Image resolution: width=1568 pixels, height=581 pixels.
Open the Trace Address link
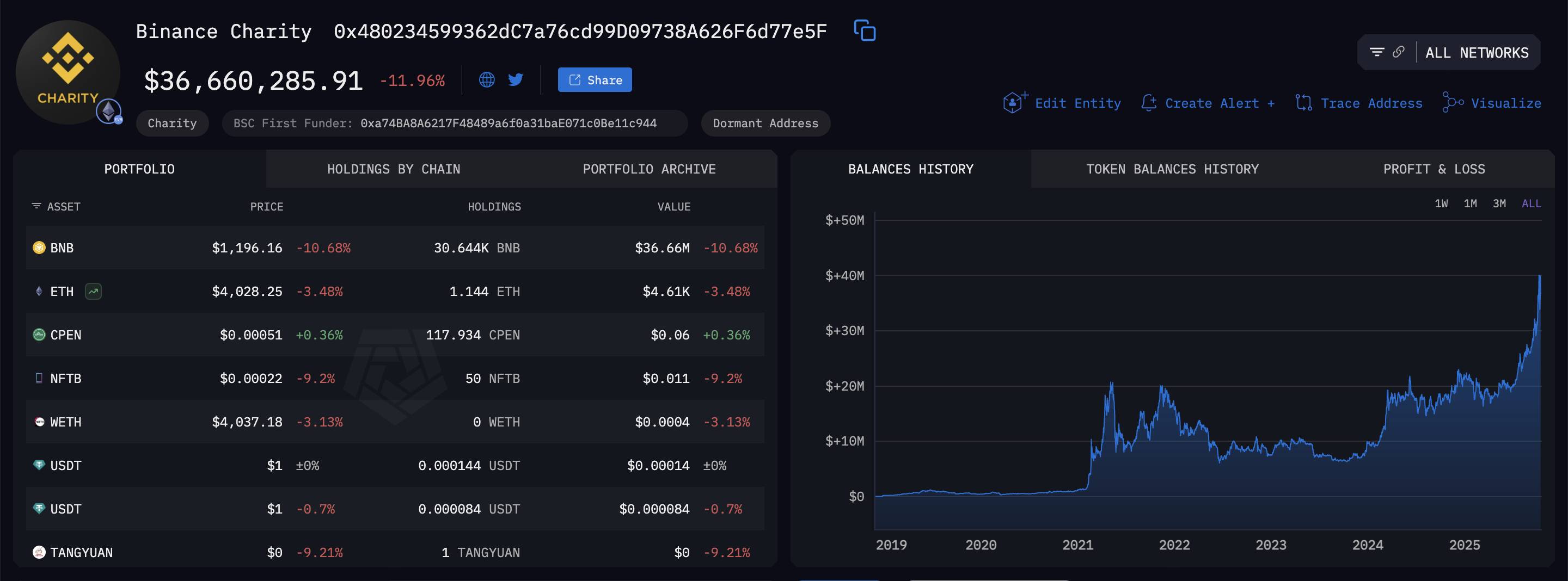point(1359,103)
